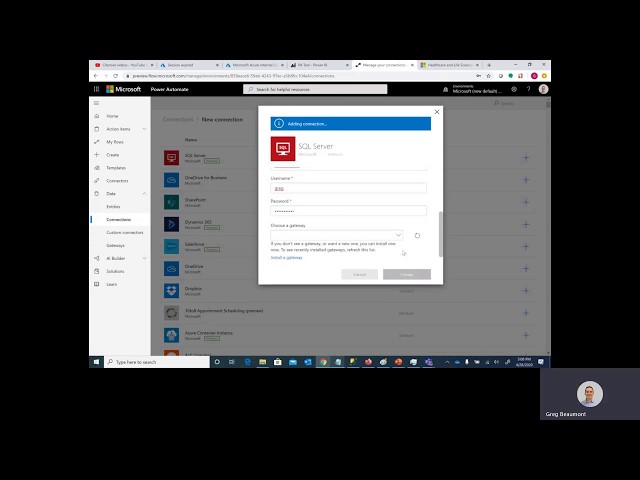Open Firefox from the taskbar
This screenshot has width=640, height=480.
pyautogui.click(x=369, y=362)
